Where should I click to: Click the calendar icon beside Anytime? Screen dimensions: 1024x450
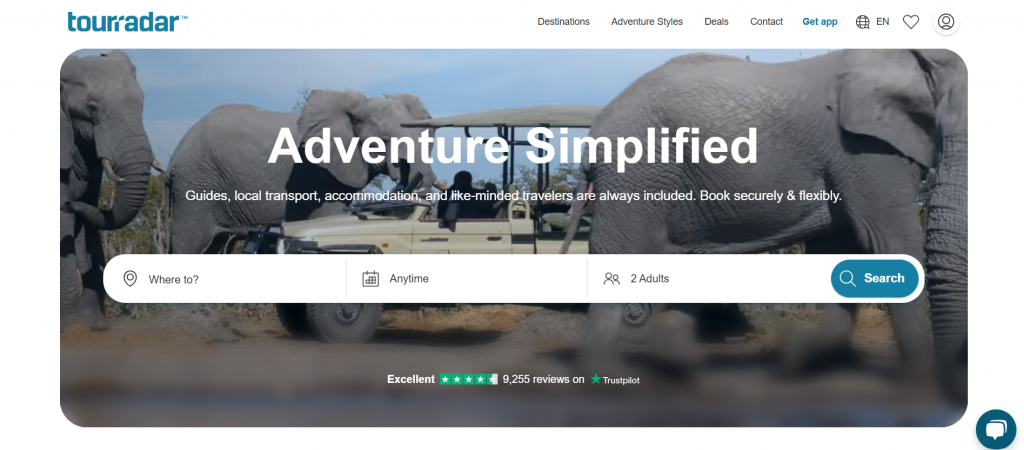pos(371,279)
